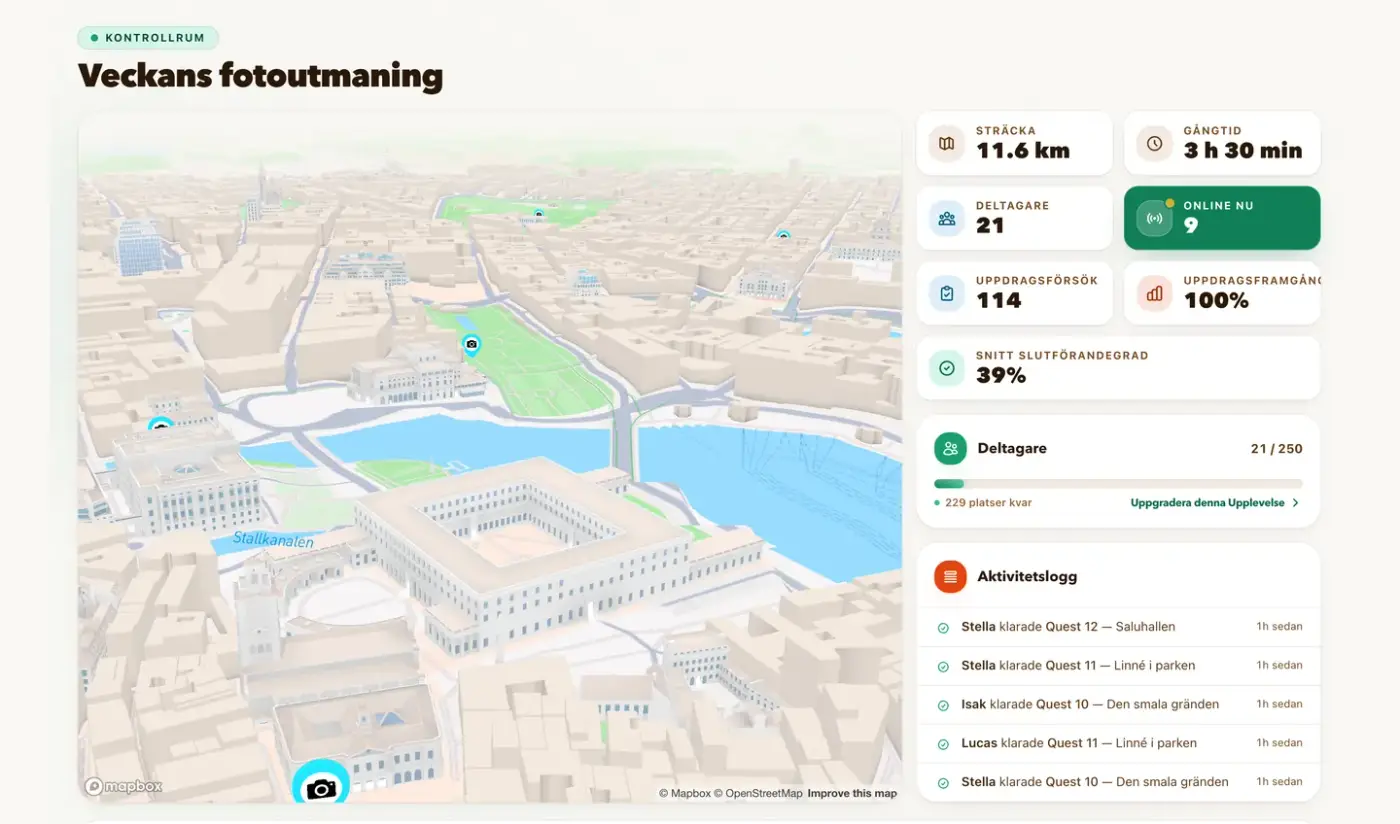Image resolution: width=1400 pixels, height=824 pixels.
Task: Open the Improve this map link
Action: point(852,794)
